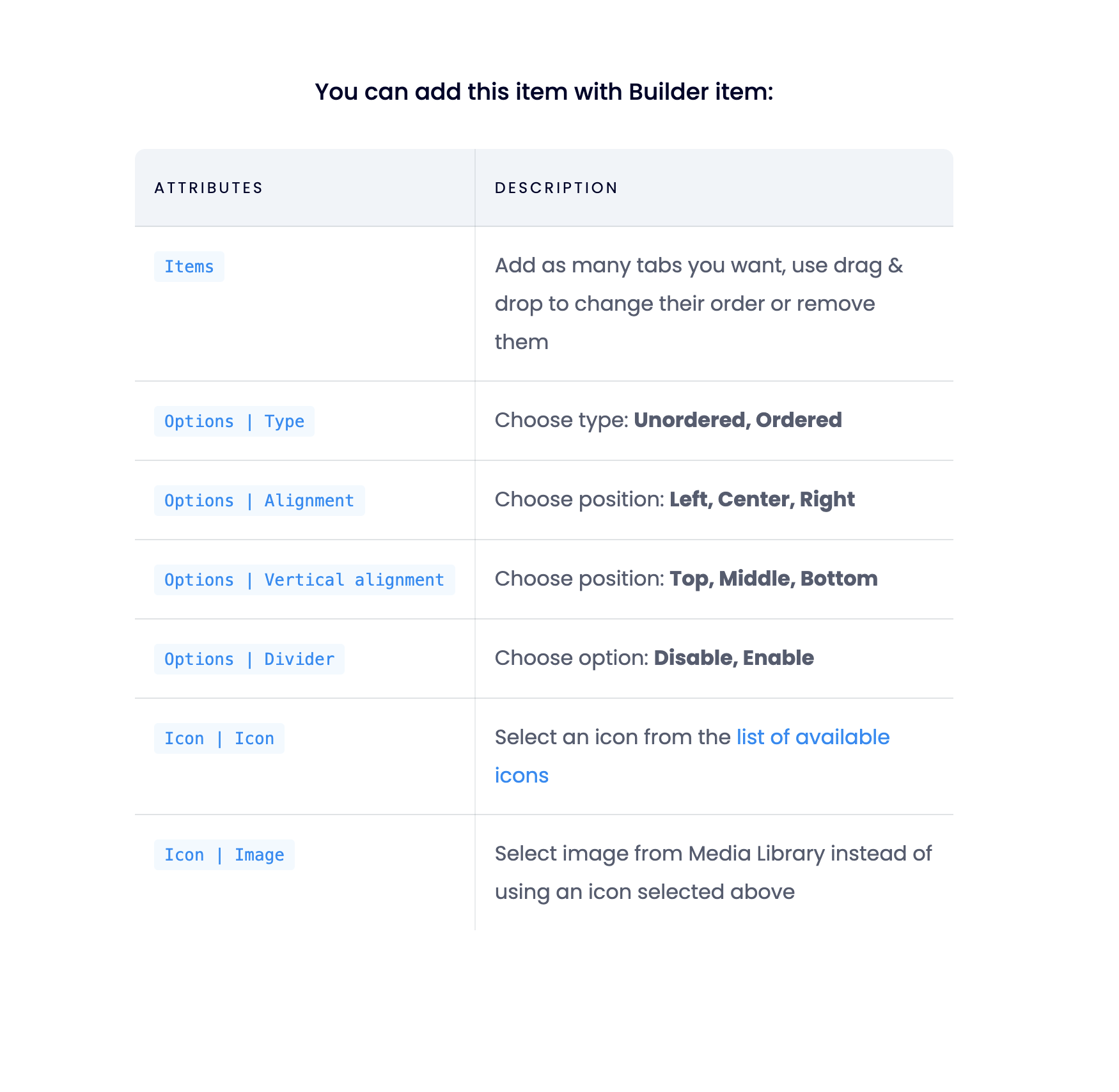Click the bold 'Disable, Enable' text

[x=733, y=658]
